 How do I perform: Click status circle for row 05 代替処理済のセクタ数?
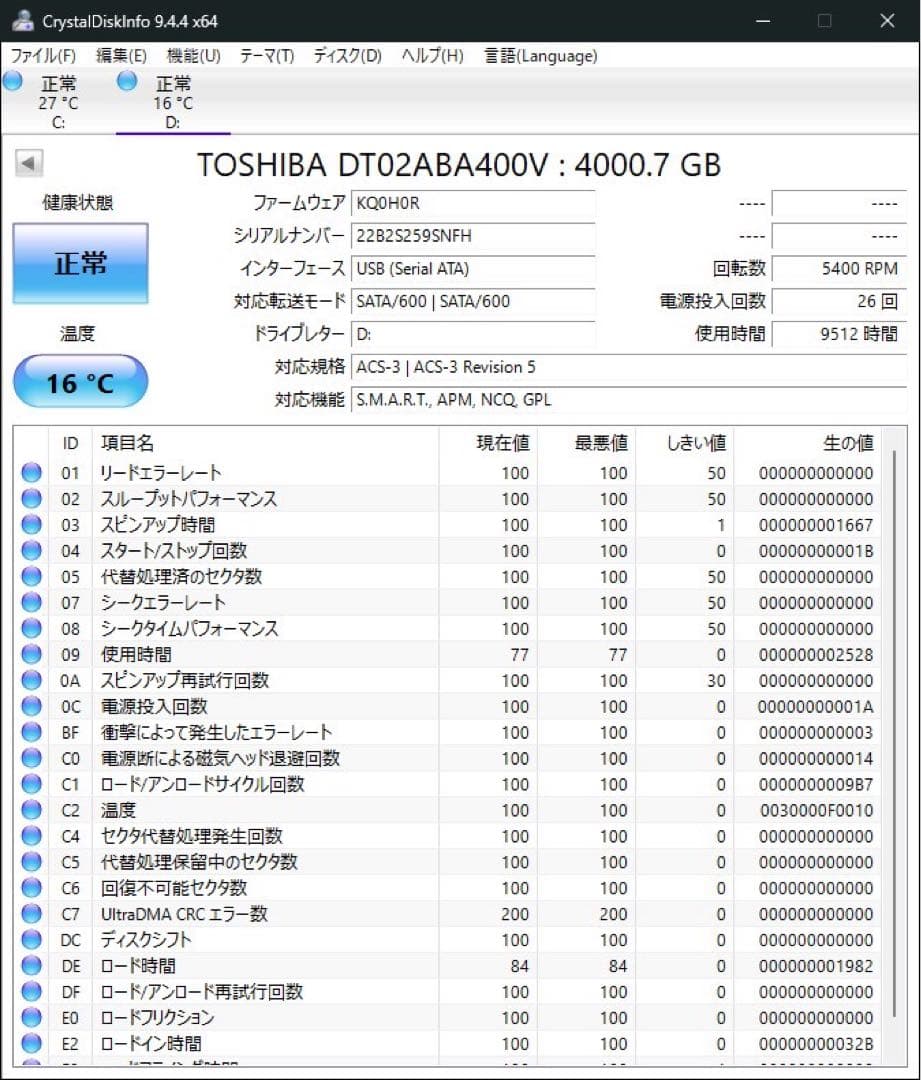pyautogui.click(x=32, y=577)
